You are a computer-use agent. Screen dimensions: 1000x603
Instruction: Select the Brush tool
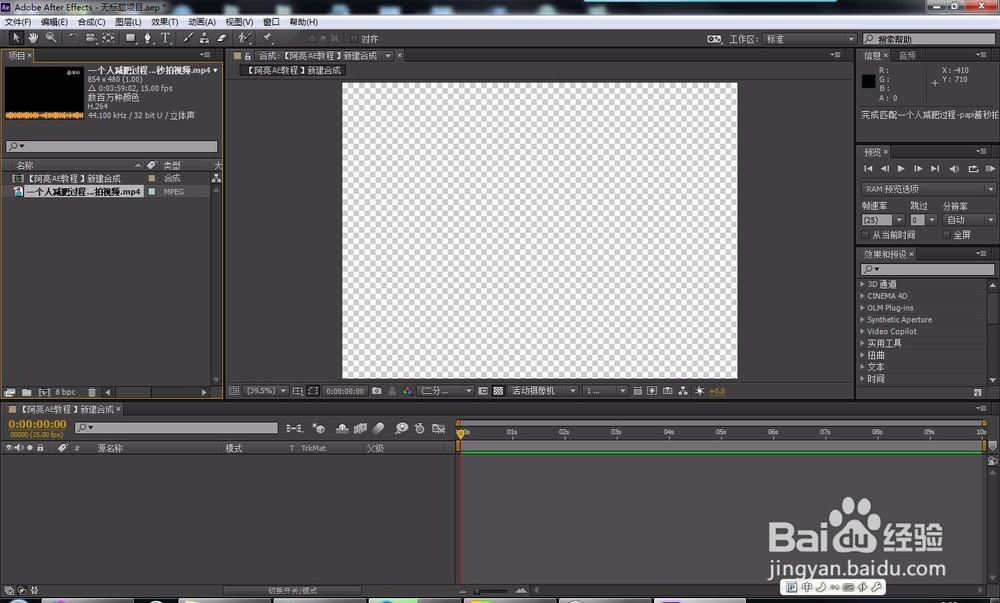coord(188,38)
